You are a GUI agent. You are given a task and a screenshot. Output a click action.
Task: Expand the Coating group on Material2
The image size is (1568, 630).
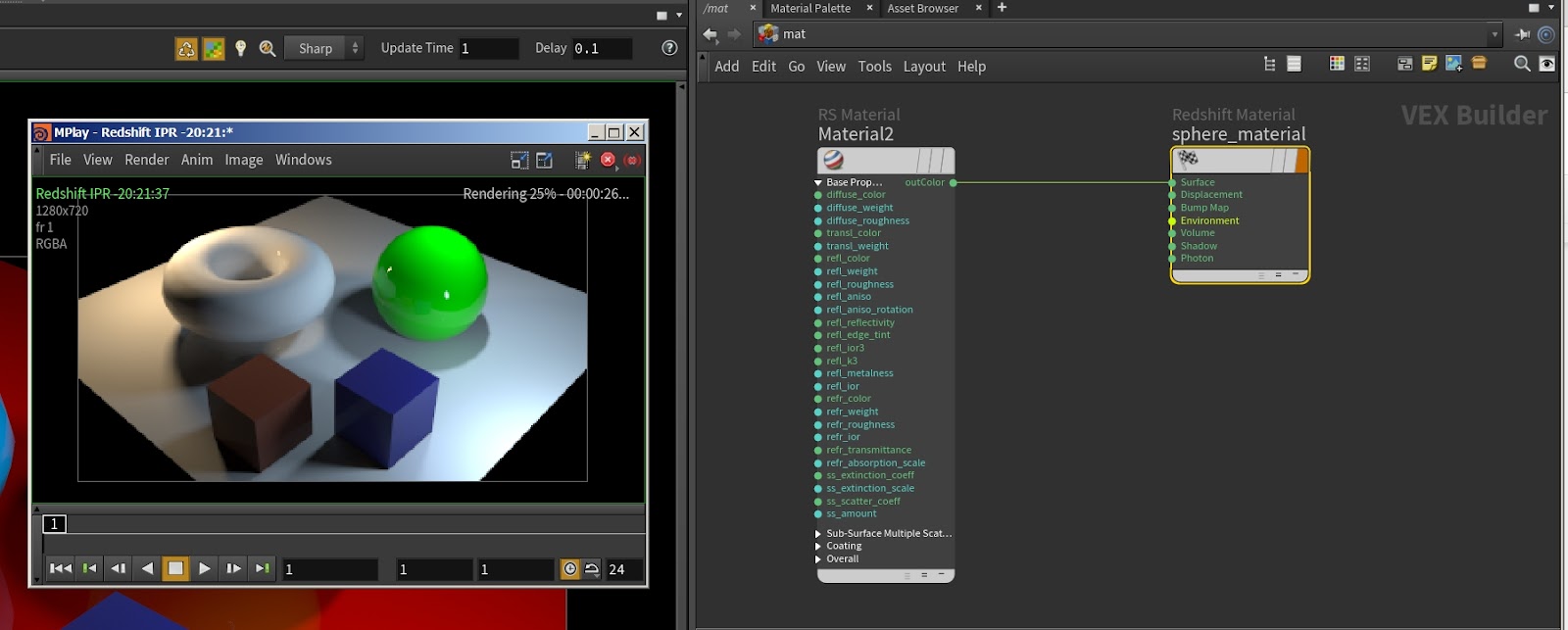point(818,547)
